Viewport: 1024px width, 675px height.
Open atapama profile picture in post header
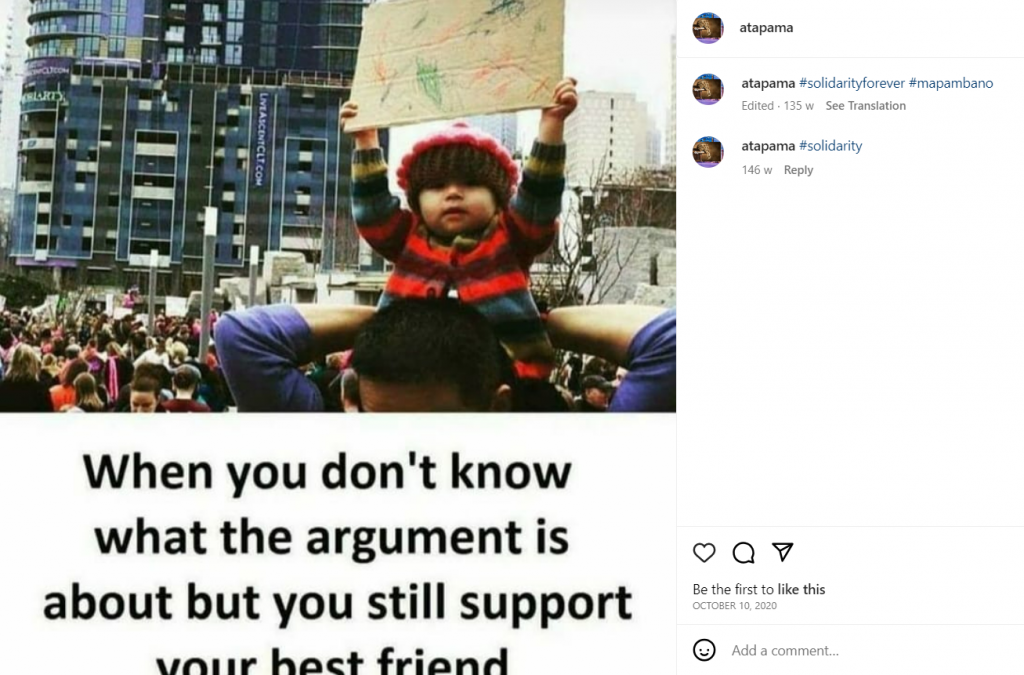pos(708,28)
